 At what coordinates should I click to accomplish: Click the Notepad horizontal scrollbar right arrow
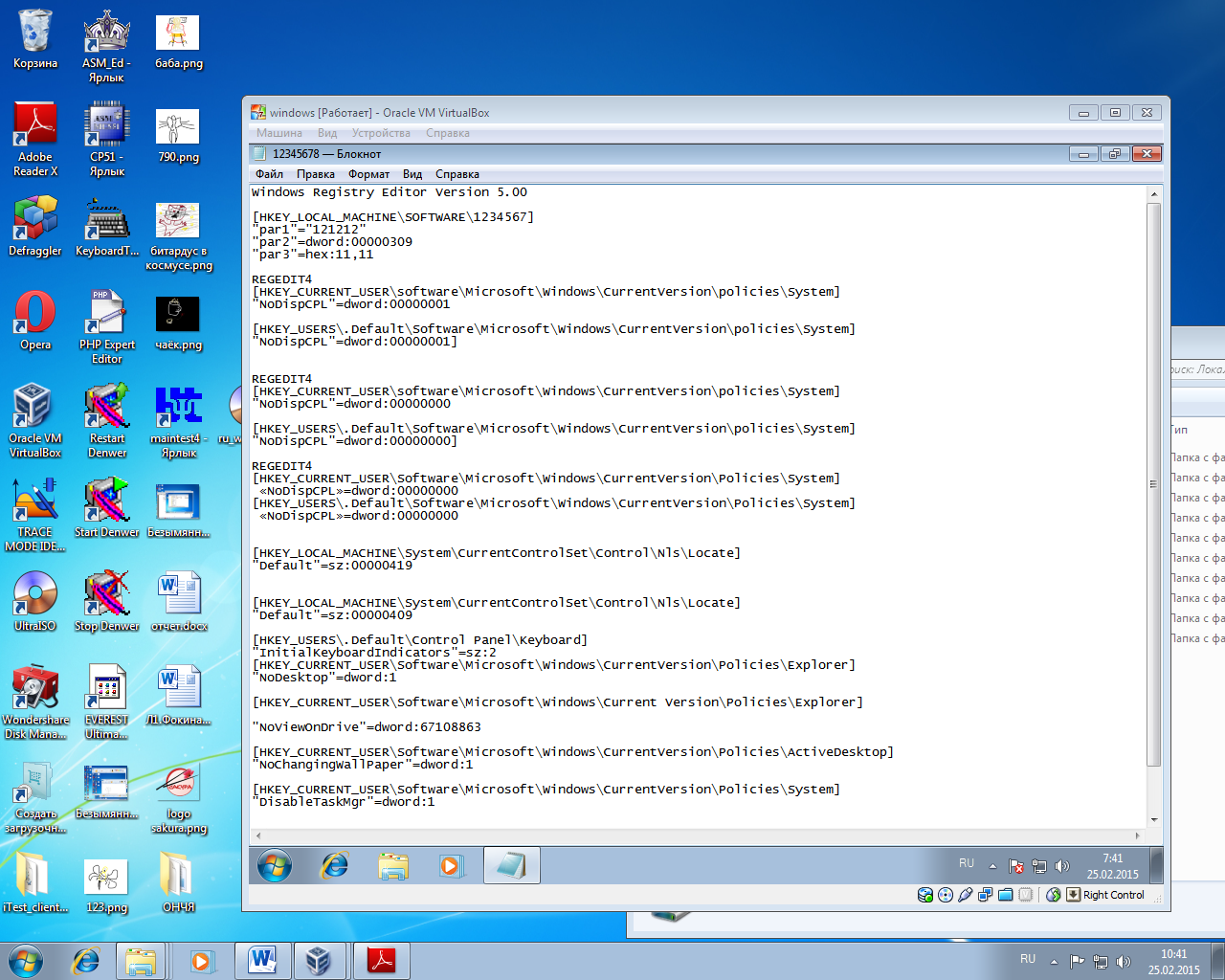(x=1137, y=835)
